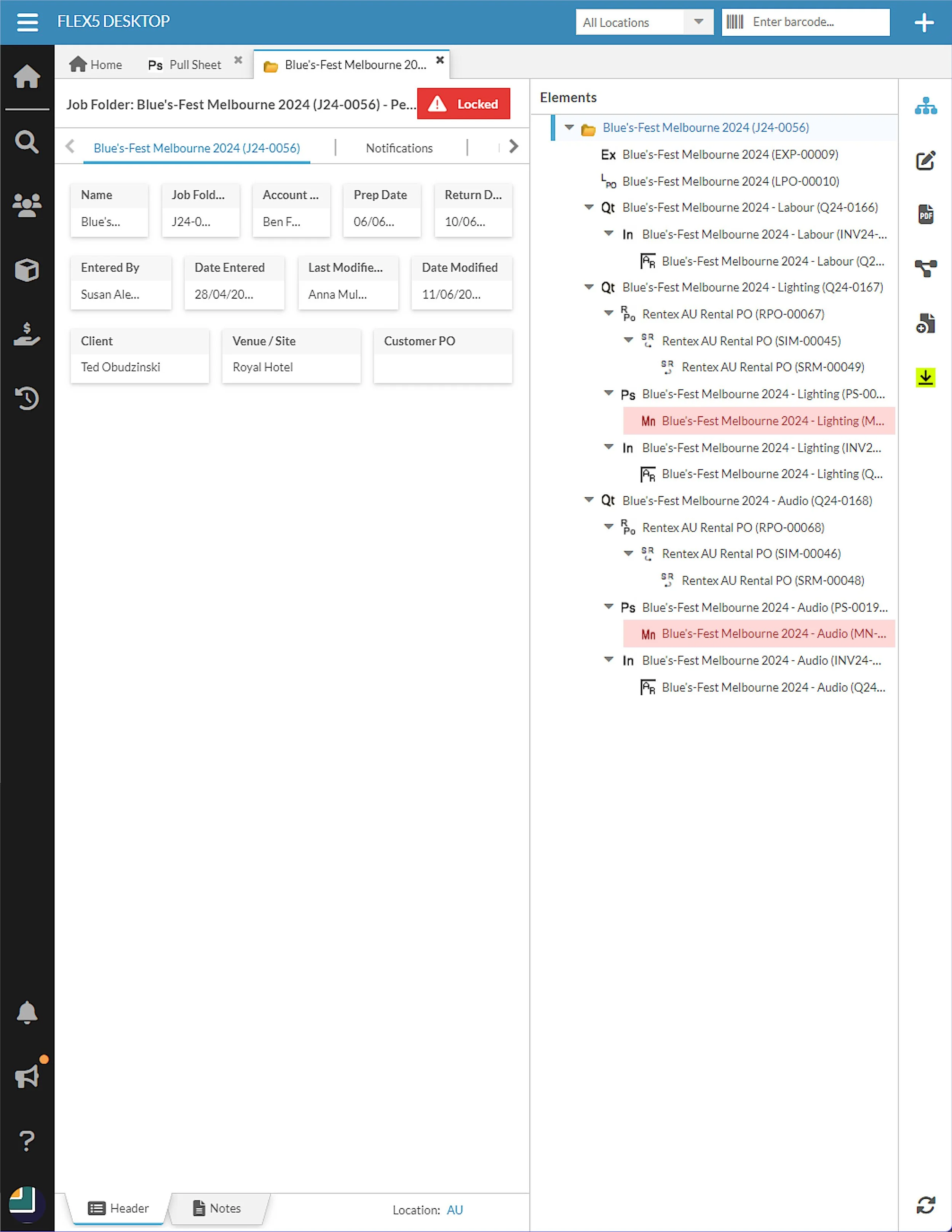This screenshot has width=952, height=1232.
Task: Open the All Locations dropdown
Action: (644, 22)
